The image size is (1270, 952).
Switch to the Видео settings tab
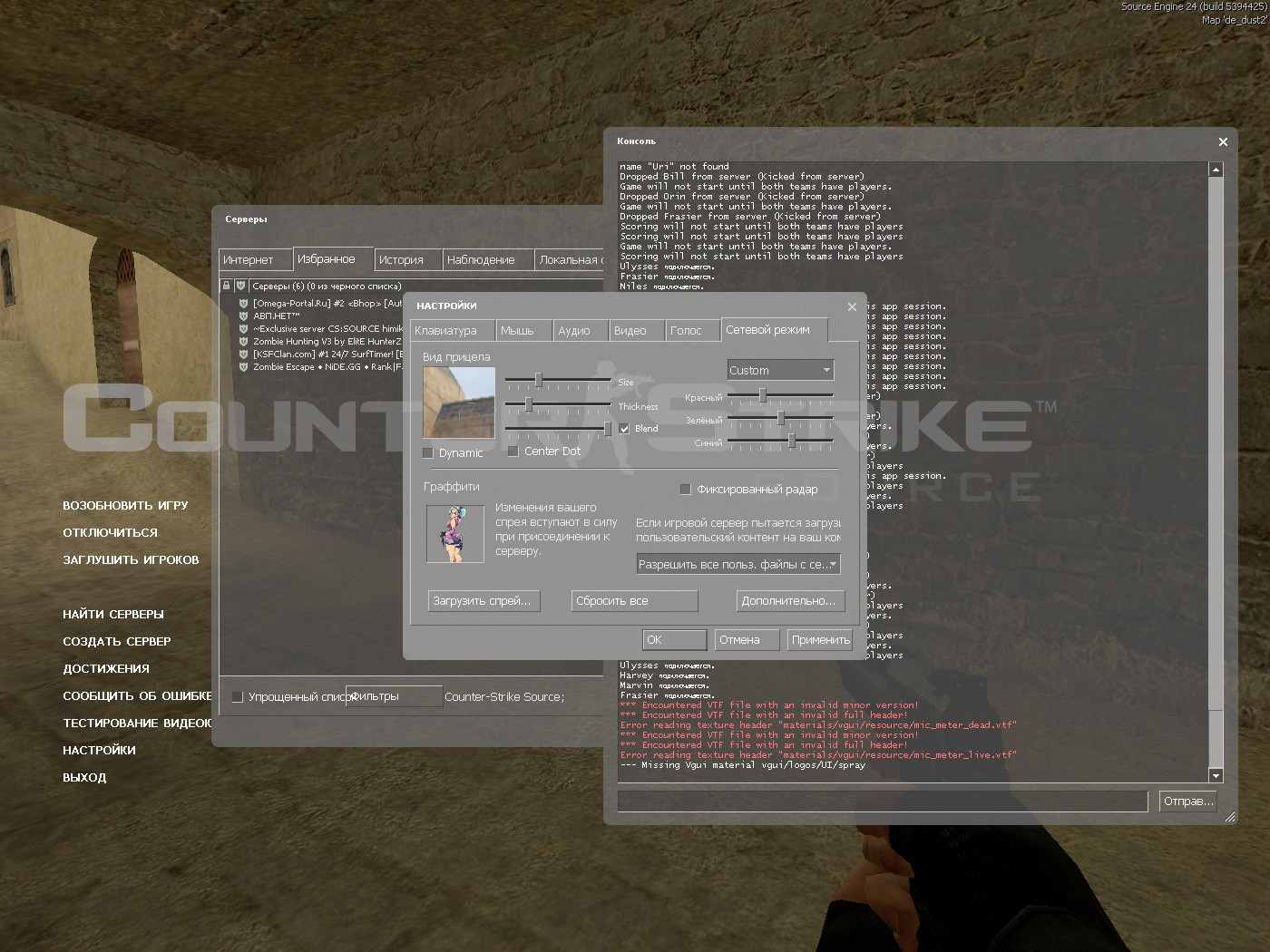pyautogui.click(x=635, y=330)
